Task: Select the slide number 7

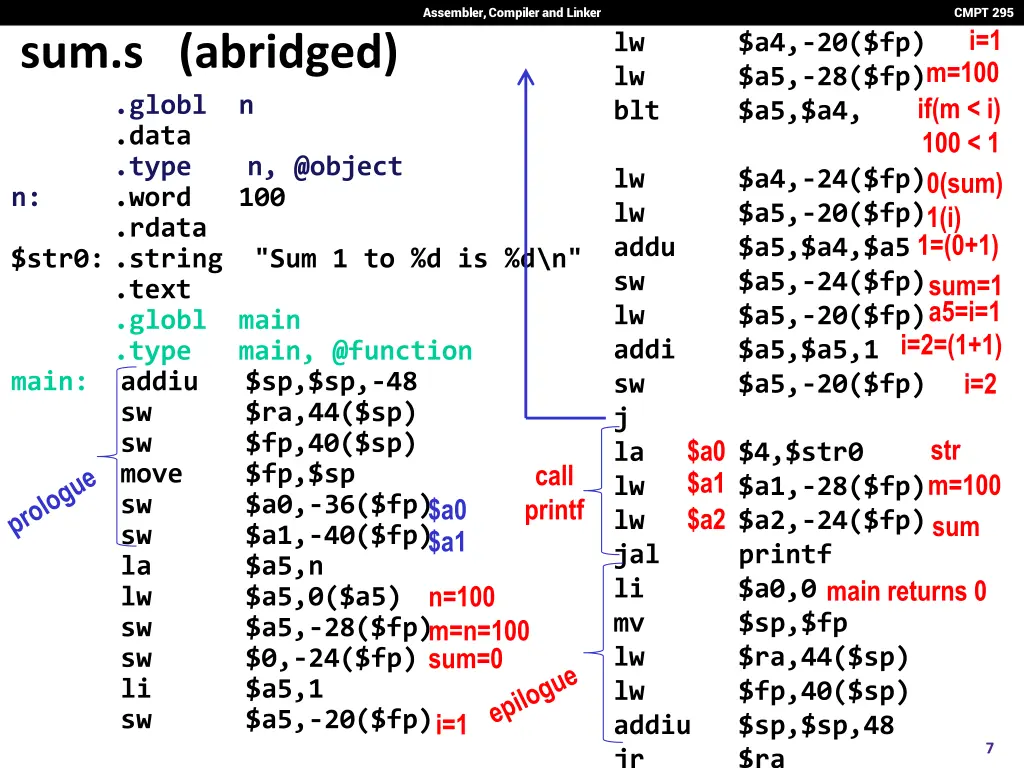Action: point(989,748)
